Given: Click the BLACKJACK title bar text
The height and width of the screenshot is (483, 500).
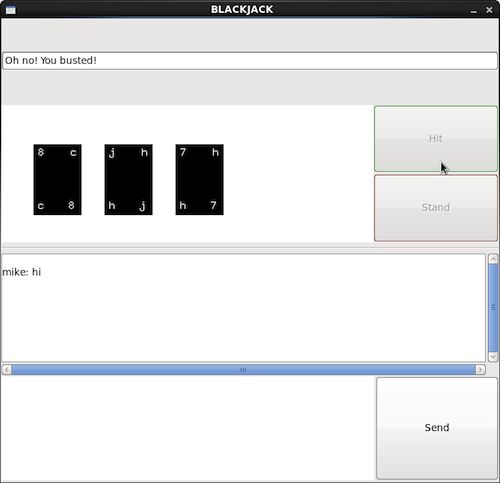Looking at the screenshot, I should (242, 9).
